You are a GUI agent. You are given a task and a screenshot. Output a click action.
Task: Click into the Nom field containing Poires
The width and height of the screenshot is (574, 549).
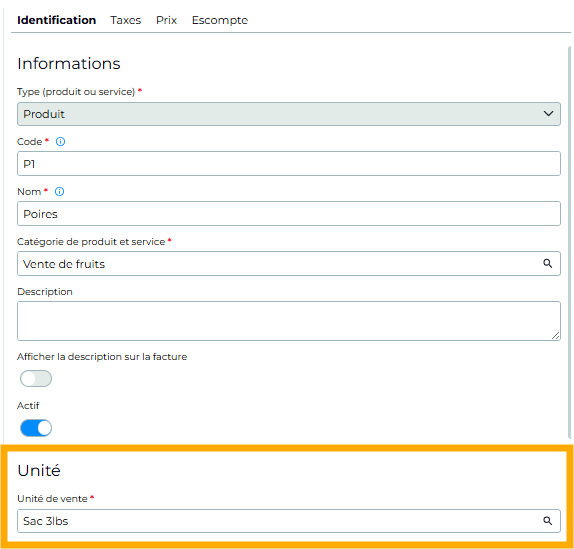click(289, 213)
